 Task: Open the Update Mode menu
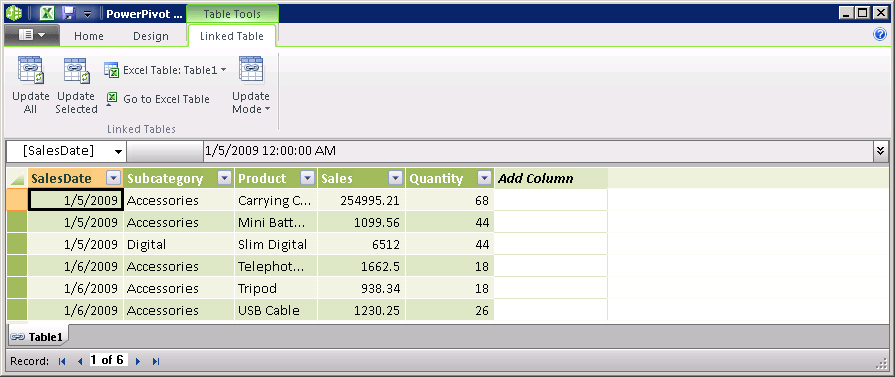(251, 86)
